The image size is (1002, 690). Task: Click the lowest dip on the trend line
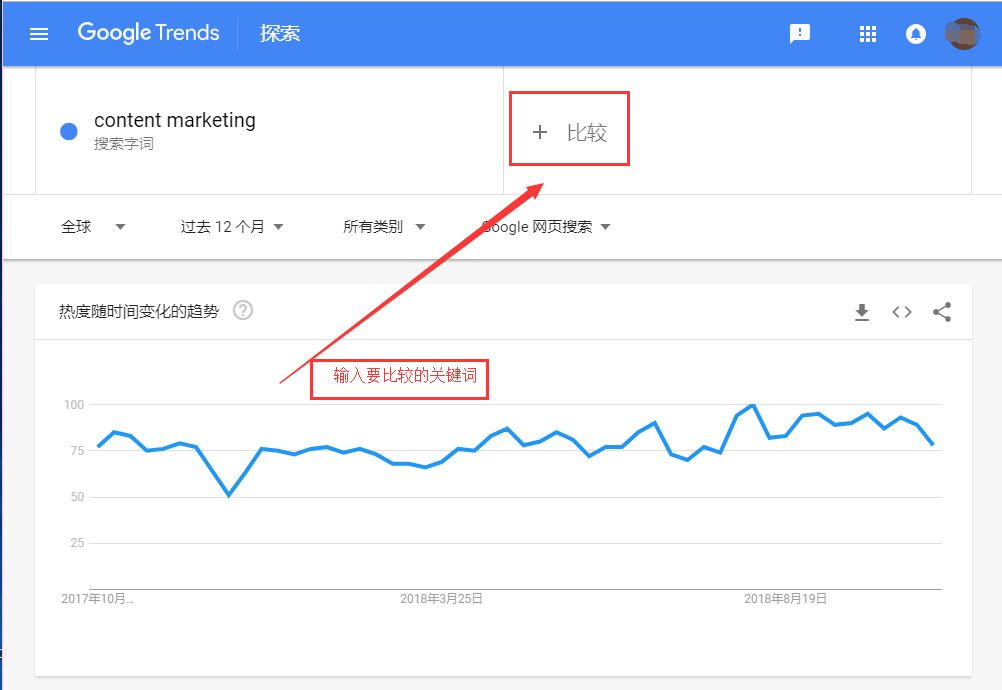pyautogui.click(x=229, y=495)
